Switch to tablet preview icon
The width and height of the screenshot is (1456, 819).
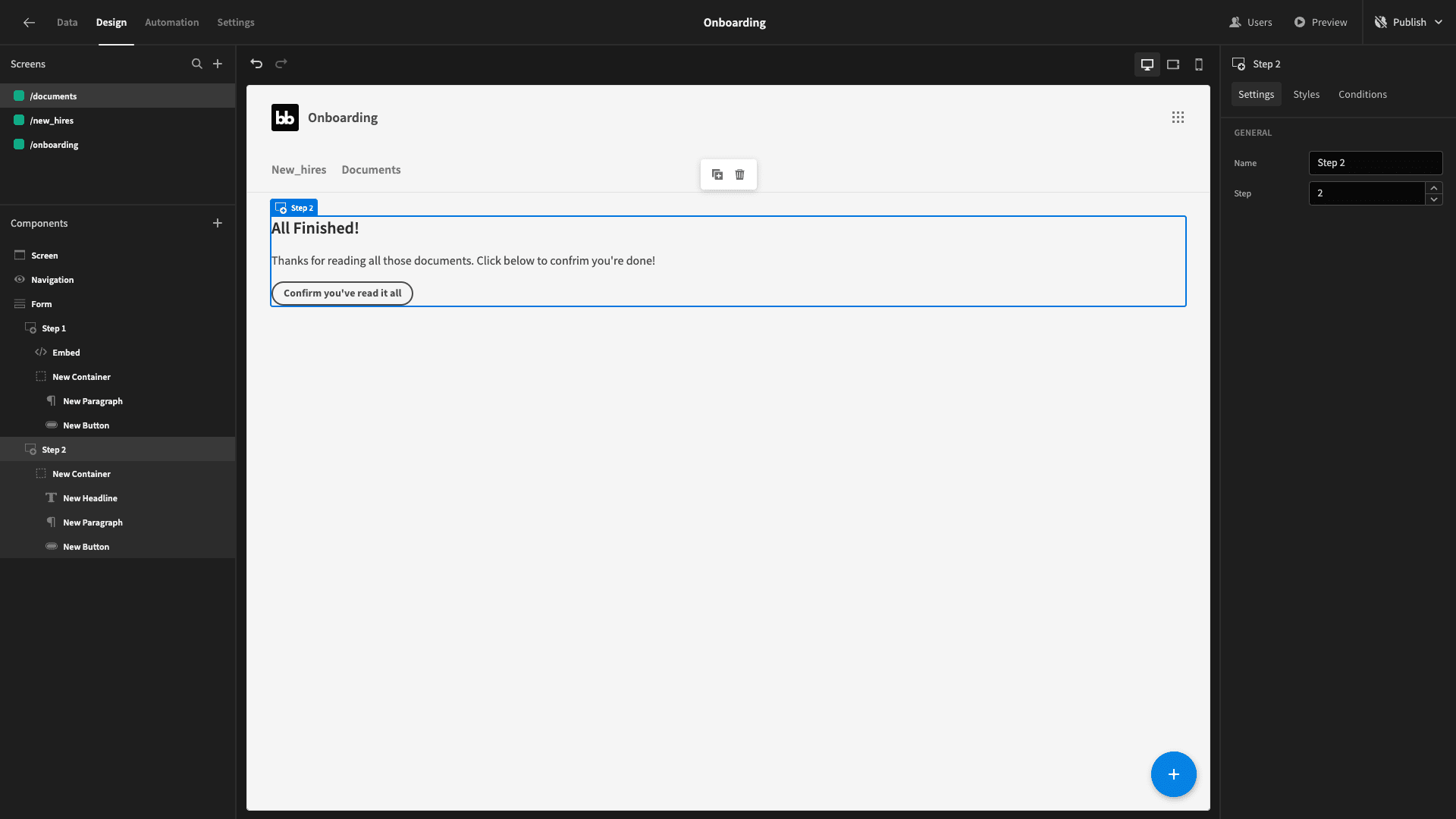(x=1173, y=64)
